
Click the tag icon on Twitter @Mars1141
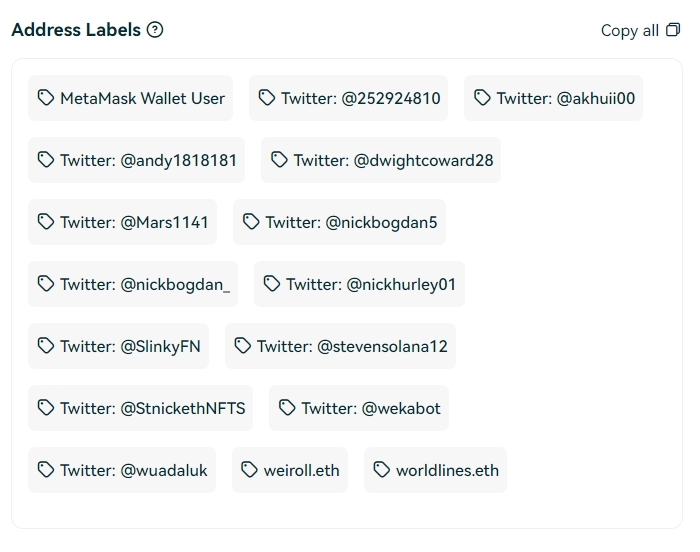(x=46, y=222)
